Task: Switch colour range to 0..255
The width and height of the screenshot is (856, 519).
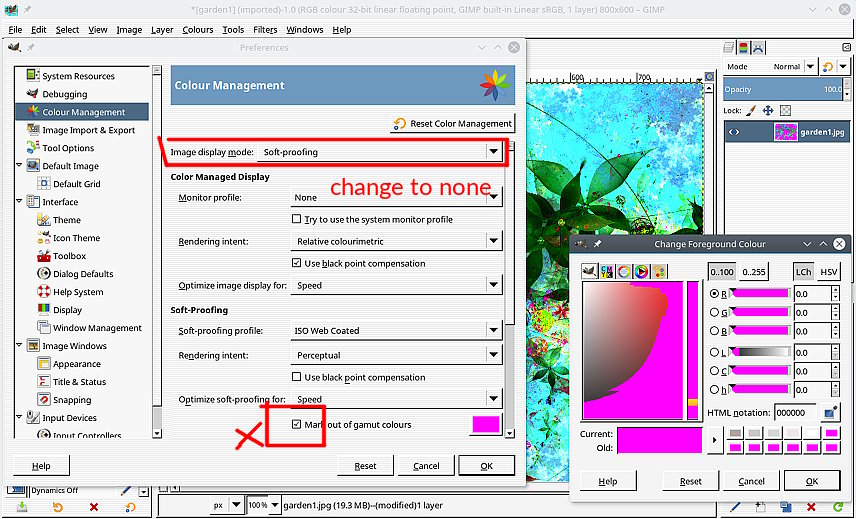Action: [x=754, y=272]
